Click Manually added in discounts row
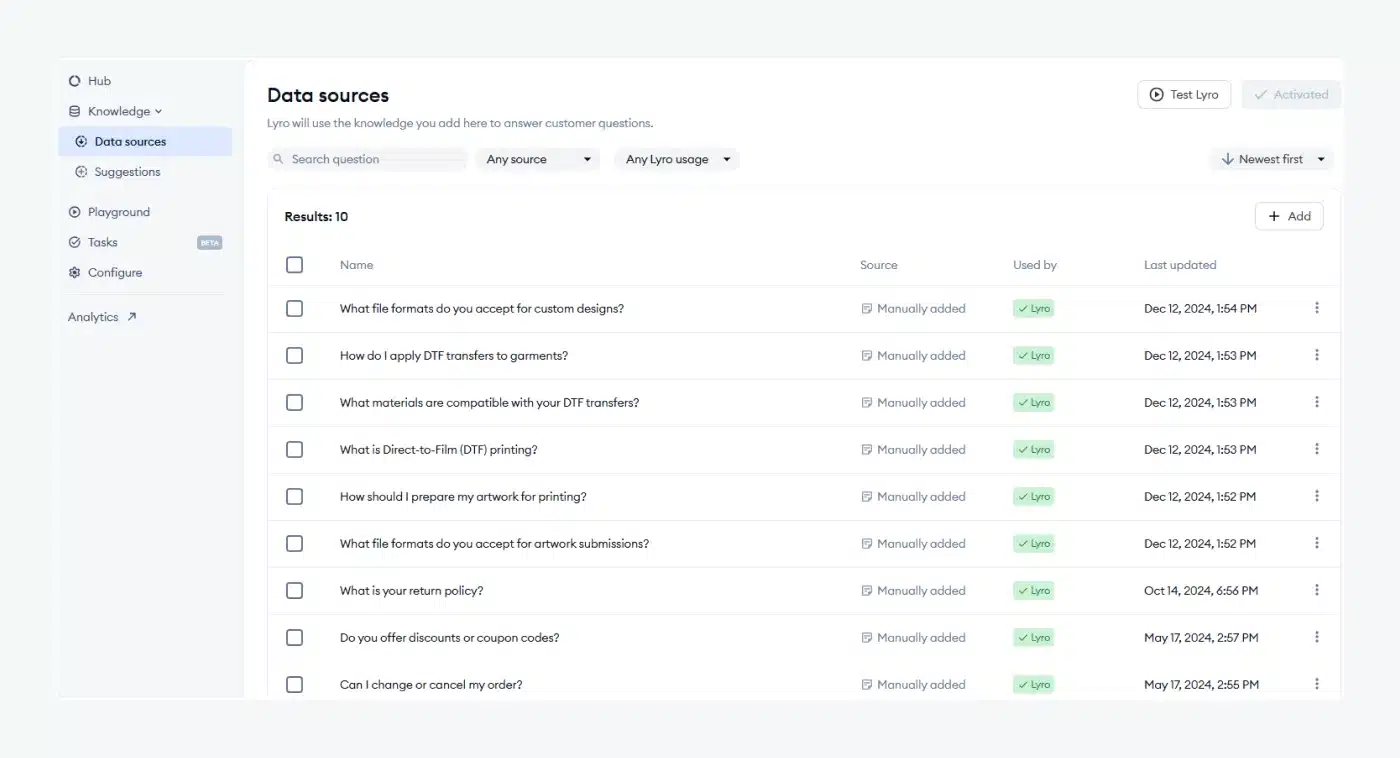1400x758 pixels. pyautogui.click(x=914, y=638)
